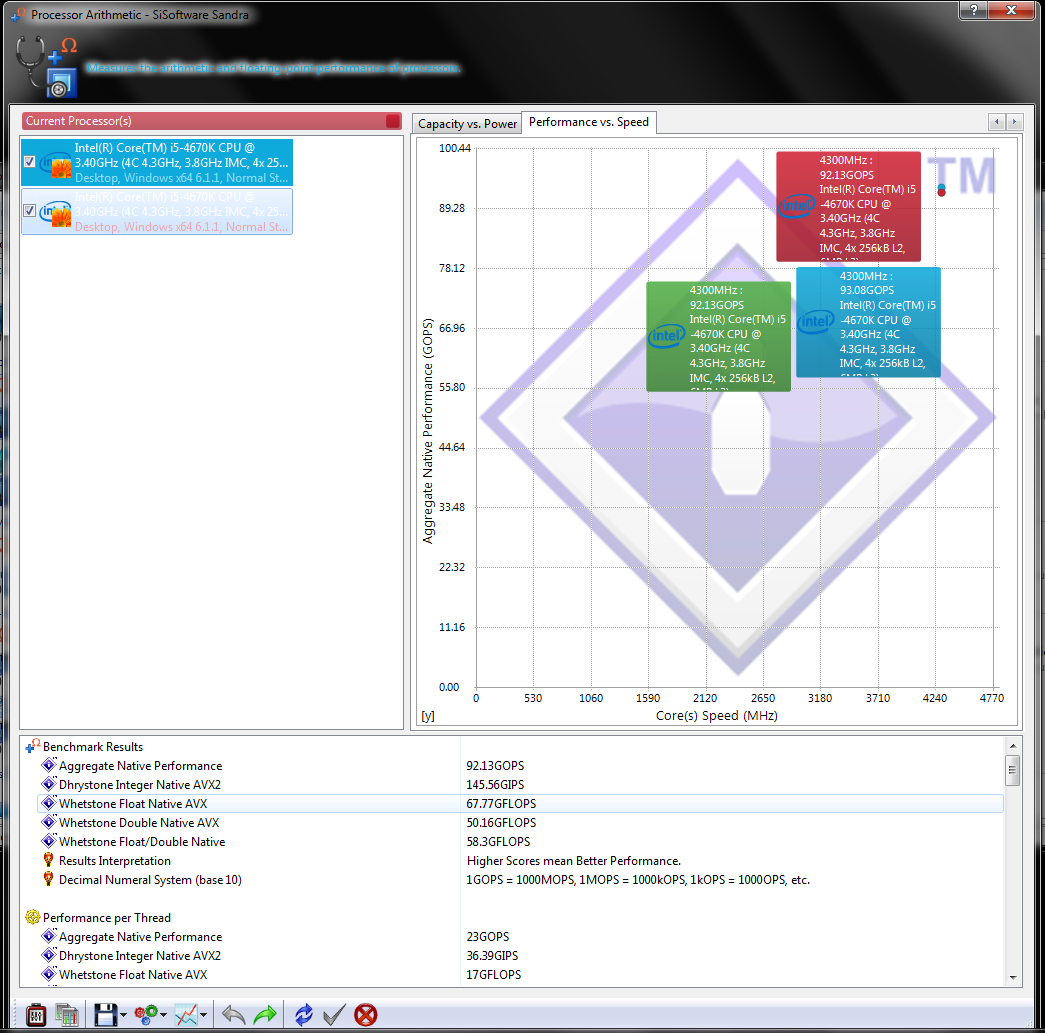This screenshot has width=1045, height=1033.
Task: Click the stethoscope module icon in header
Action: [x=45, y=67]
